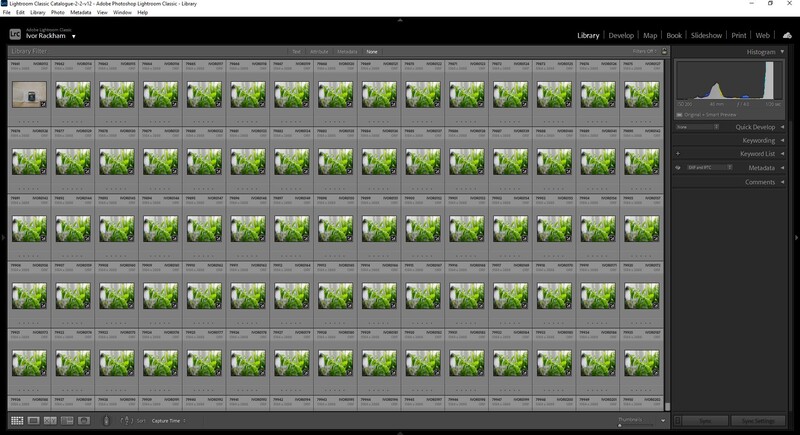Switch to the Develop module
This screenshot has width=800, height=435.
(x=621, y=35)
